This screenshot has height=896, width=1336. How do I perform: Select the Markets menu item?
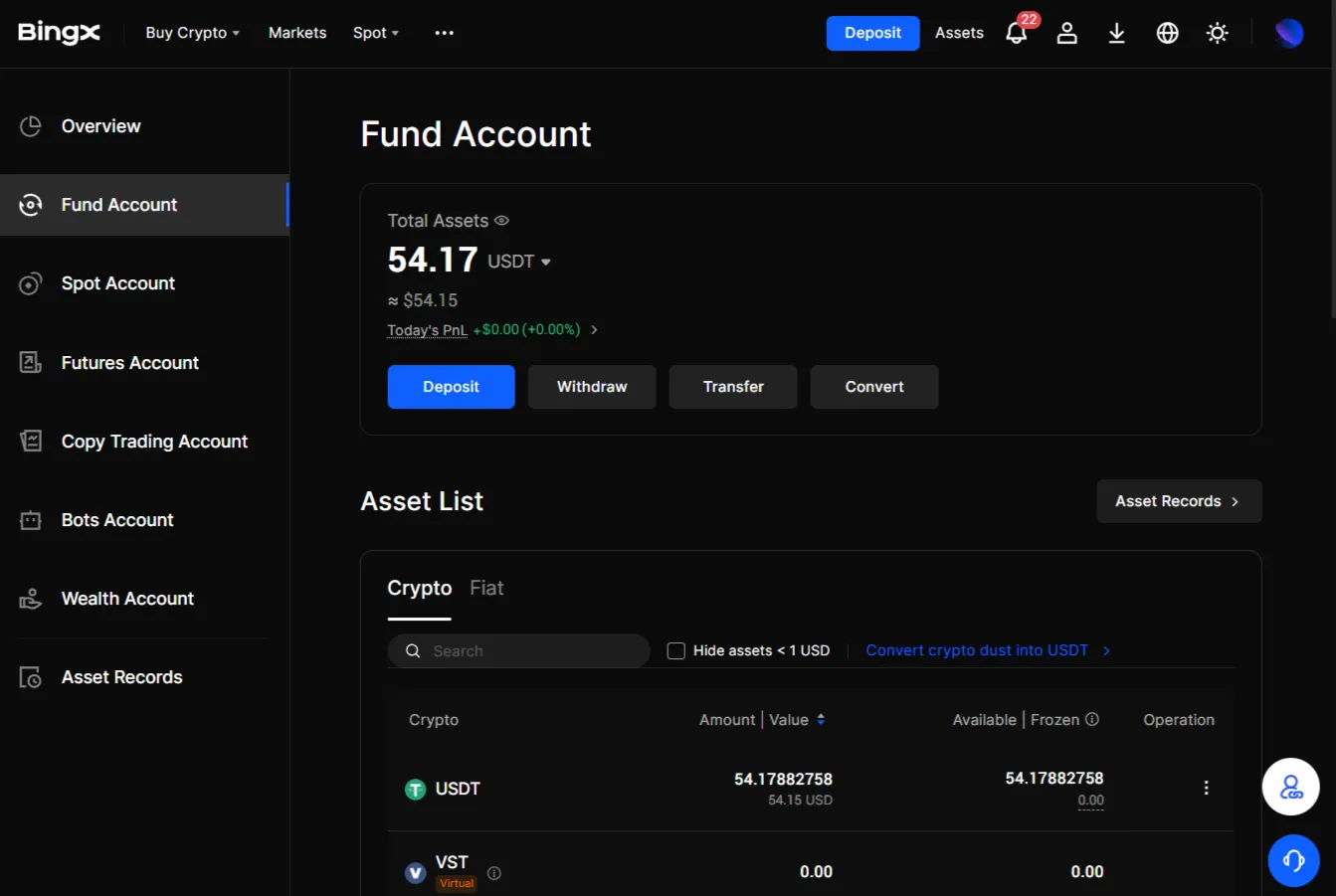296,33
